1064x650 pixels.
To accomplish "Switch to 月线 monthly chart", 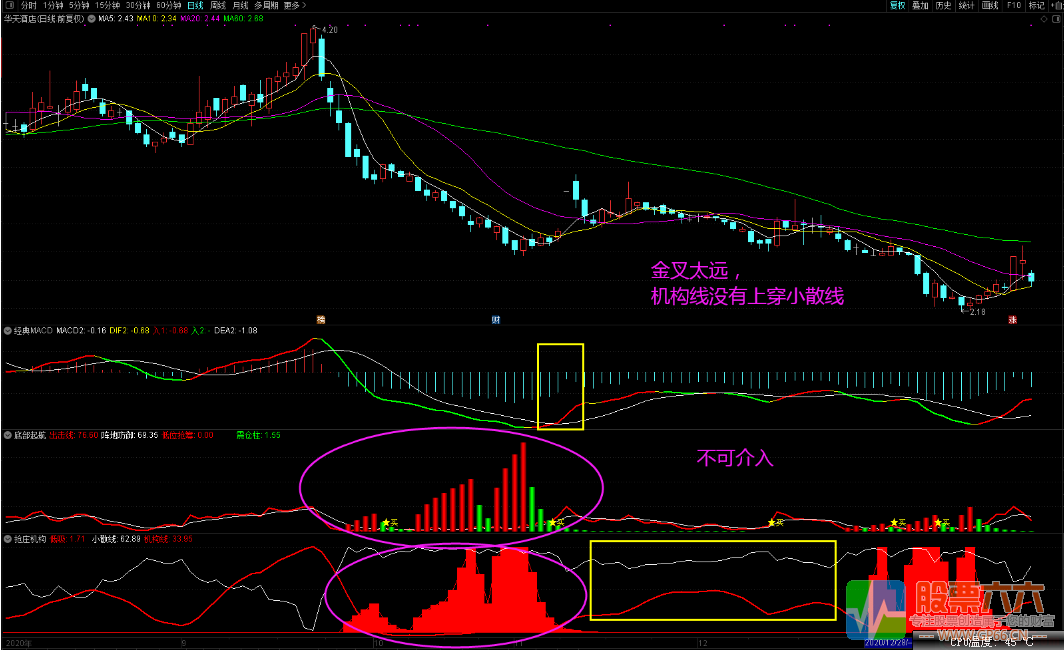I will point(240,5).
